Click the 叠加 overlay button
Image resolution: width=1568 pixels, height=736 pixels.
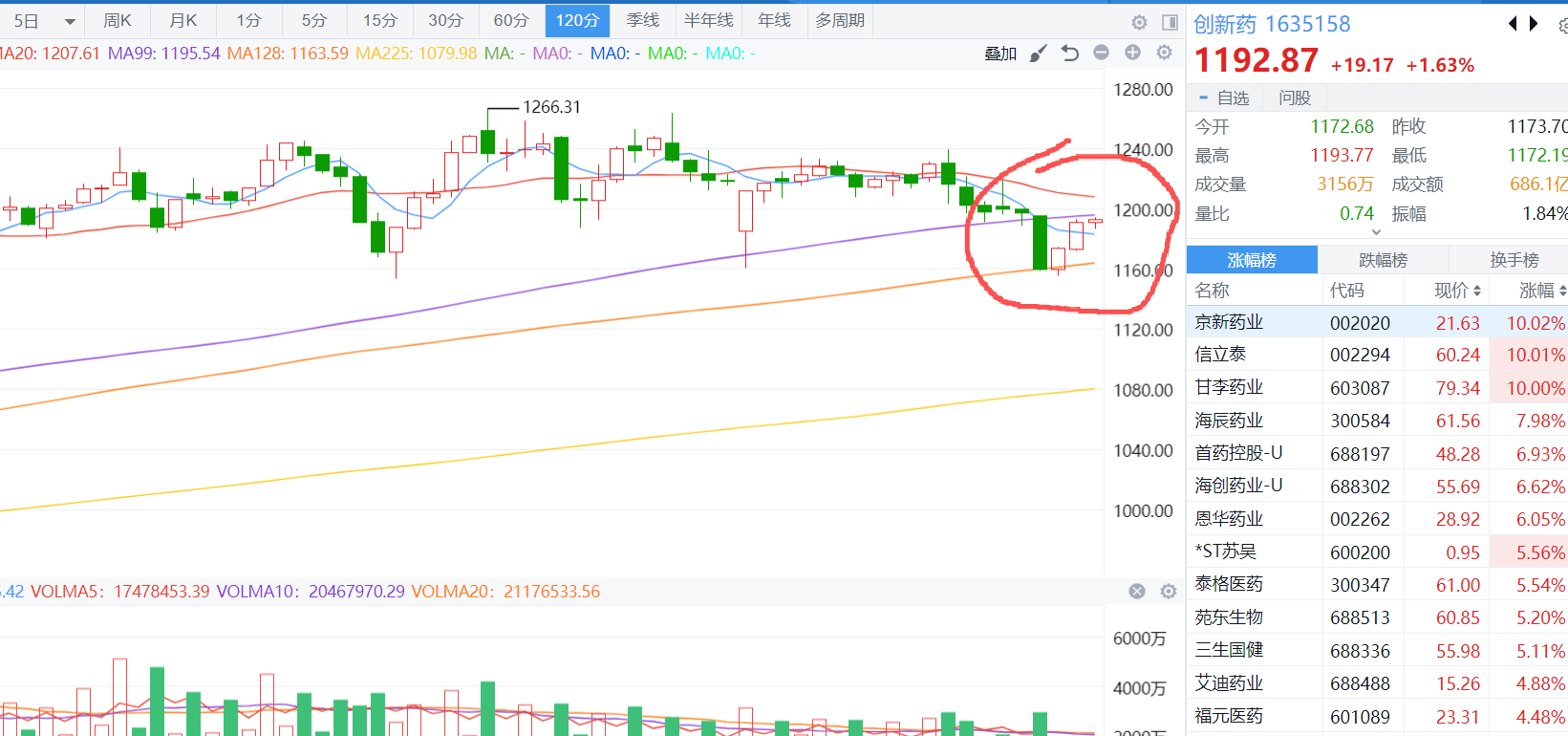tap(1000, 54)
